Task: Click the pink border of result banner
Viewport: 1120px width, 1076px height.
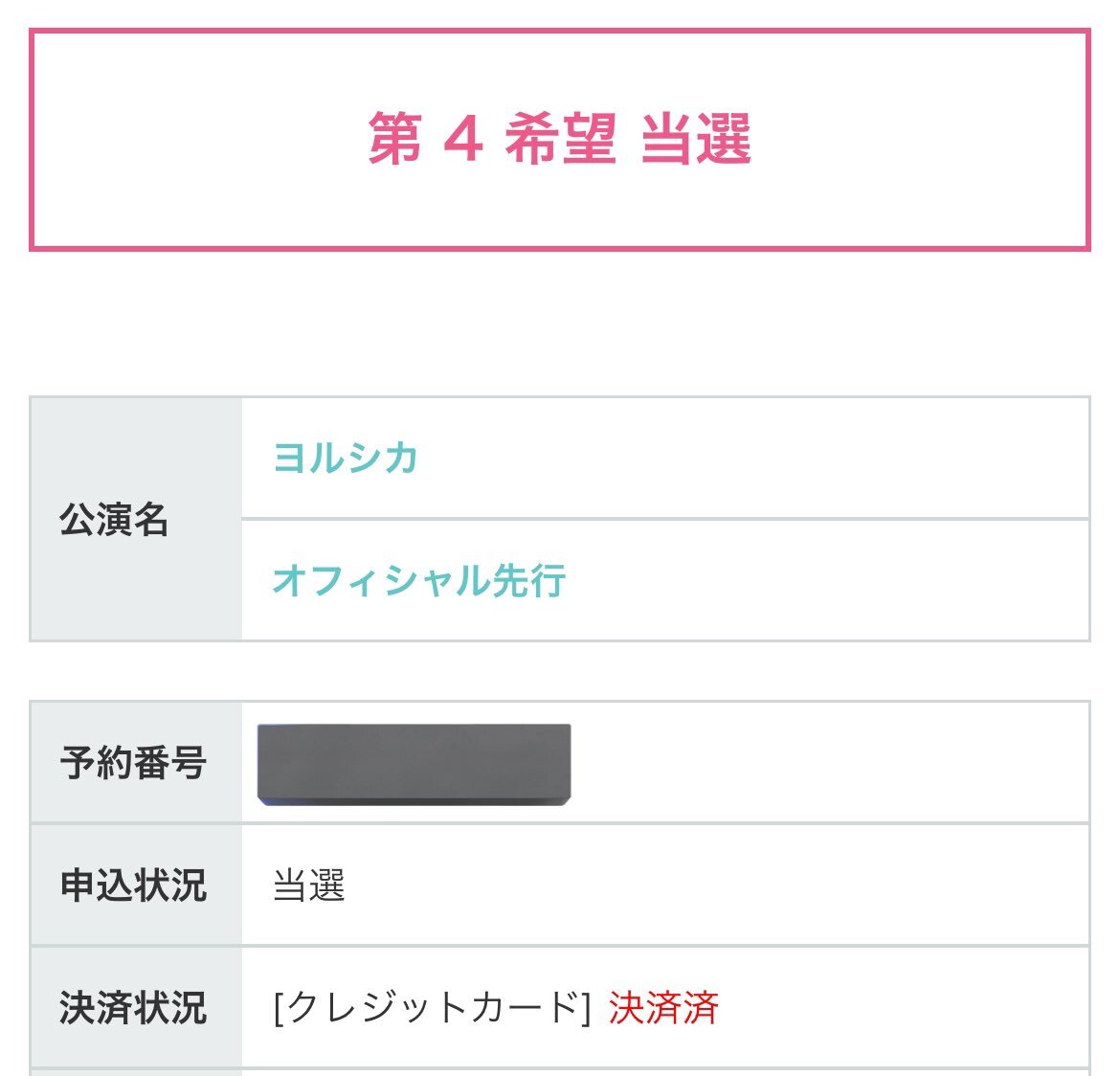Action: click(x=560, y=31)
